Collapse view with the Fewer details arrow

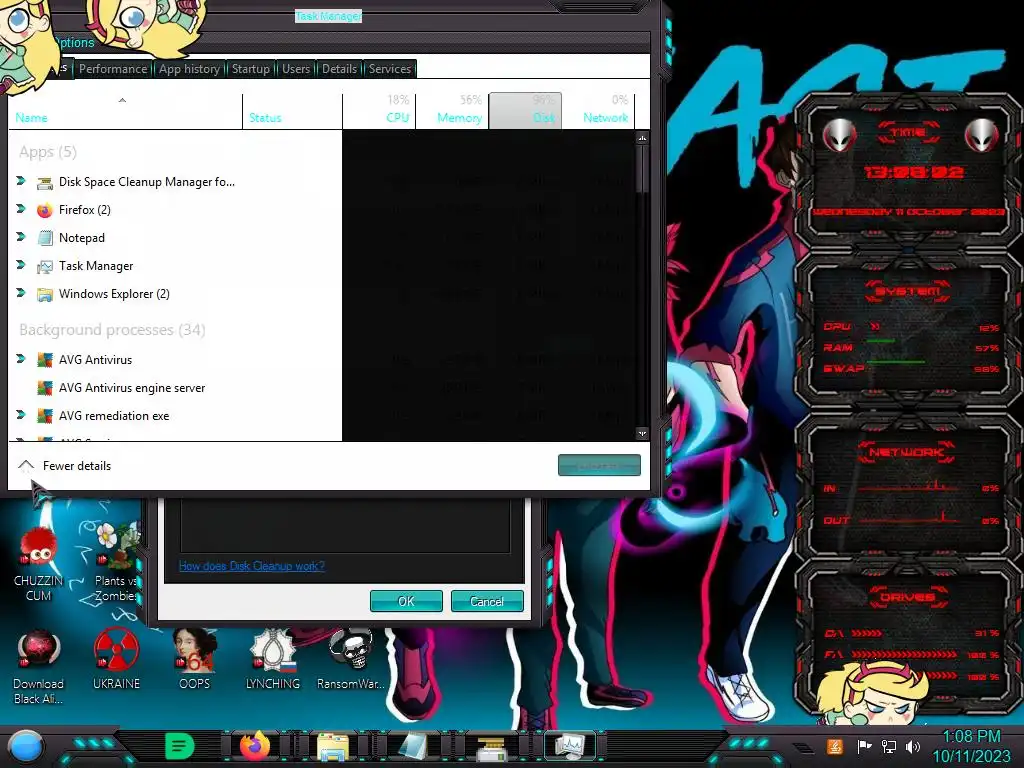coord(25,466)
